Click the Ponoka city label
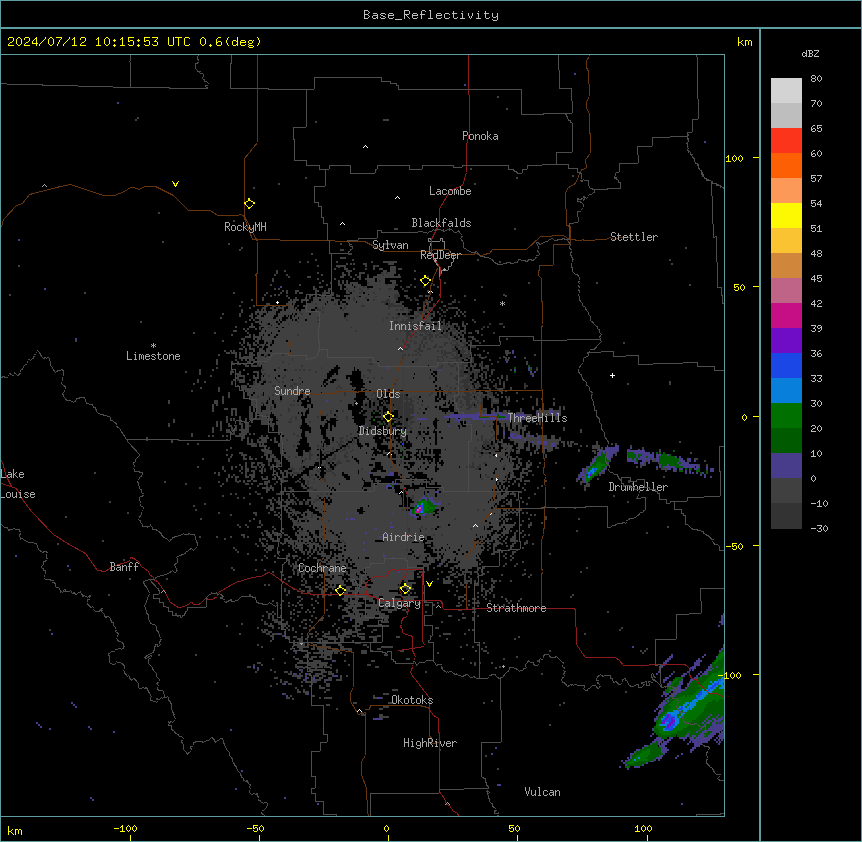The image size is (862, 842). point(480,136)
